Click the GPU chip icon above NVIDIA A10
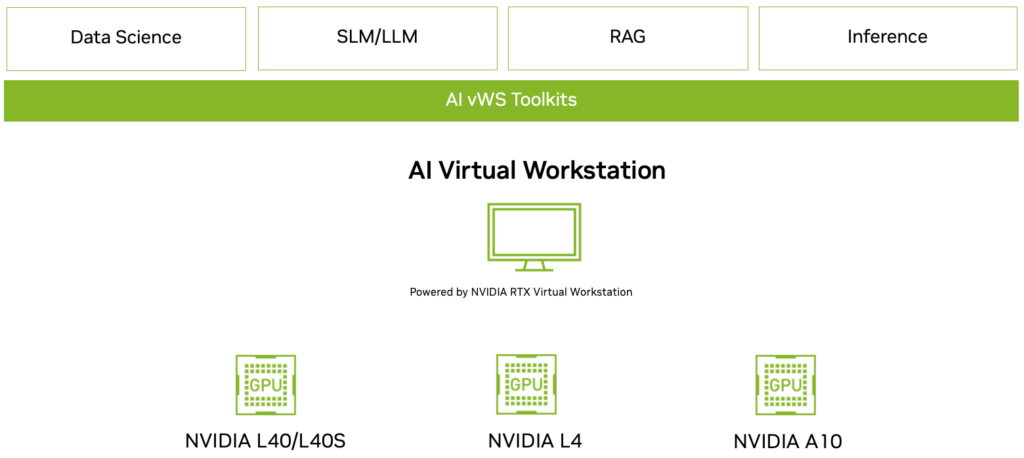 [786, 385]
